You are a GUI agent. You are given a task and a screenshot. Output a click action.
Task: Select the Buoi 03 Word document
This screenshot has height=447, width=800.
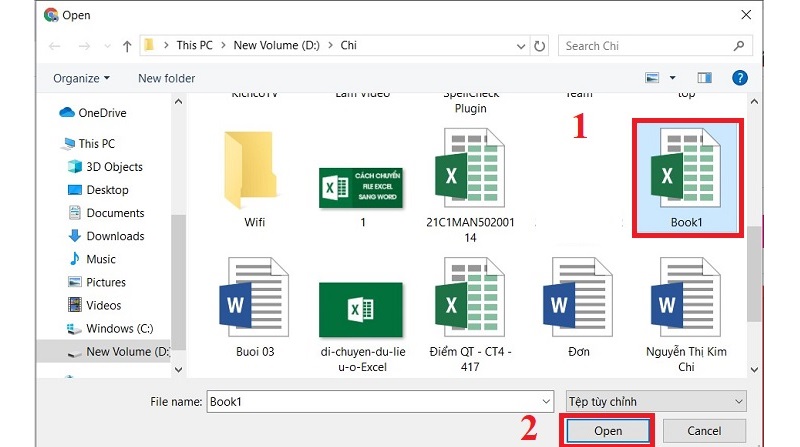pyautogui.click(x=254, y=305)
